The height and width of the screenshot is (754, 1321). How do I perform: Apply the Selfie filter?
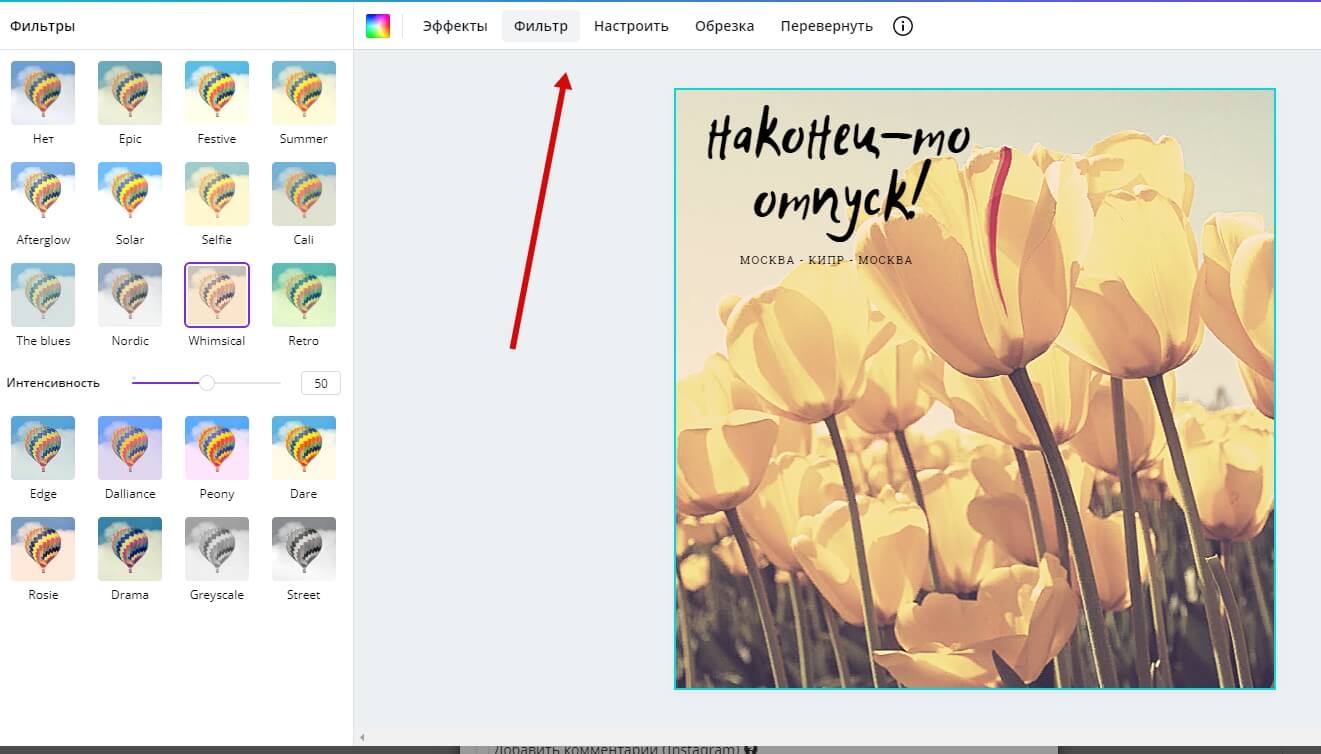click(217, 194)
